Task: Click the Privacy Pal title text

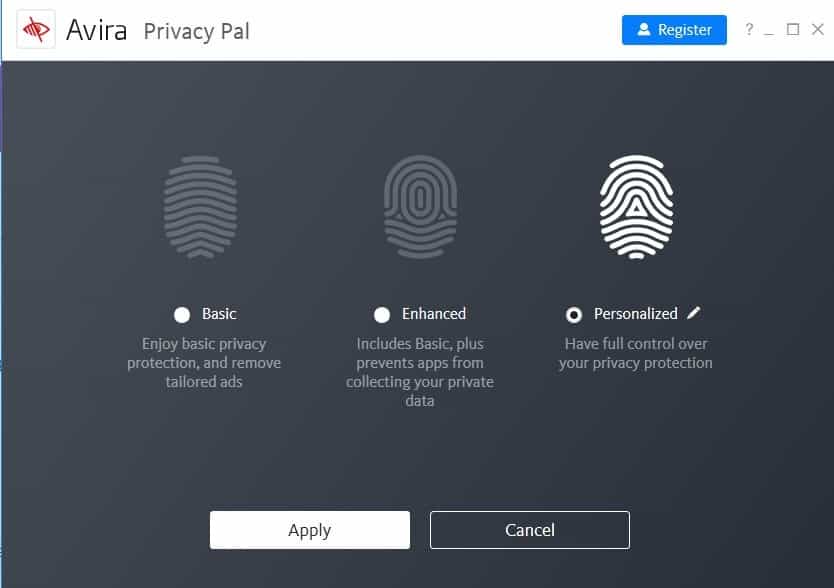Action: click(196, 31)
